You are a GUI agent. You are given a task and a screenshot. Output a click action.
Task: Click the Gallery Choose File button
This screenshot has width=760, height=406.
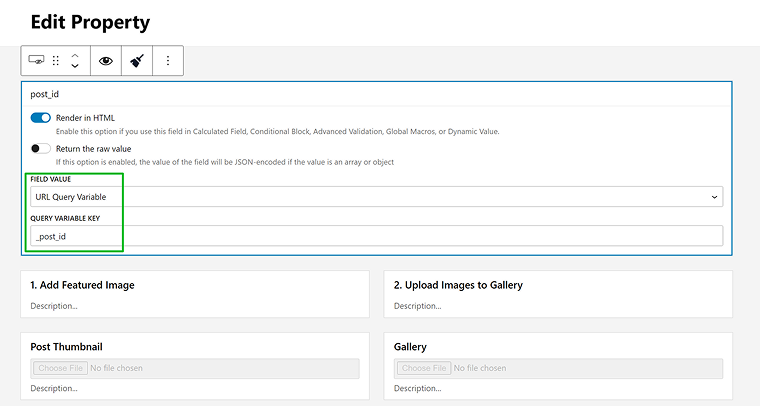pos(424,368)
